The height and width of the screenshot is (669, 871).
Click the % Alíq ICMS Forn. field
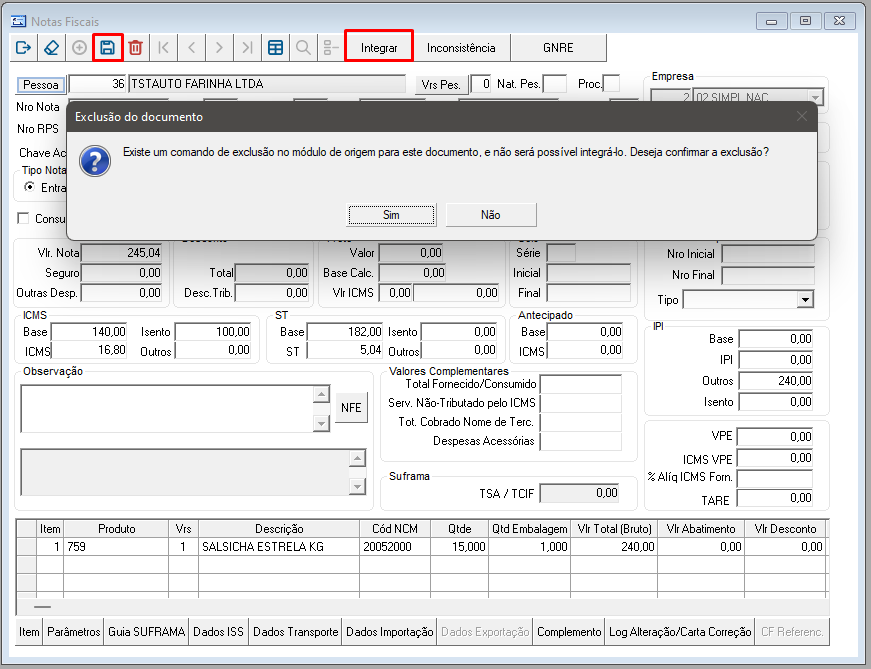tap(775, 478)
